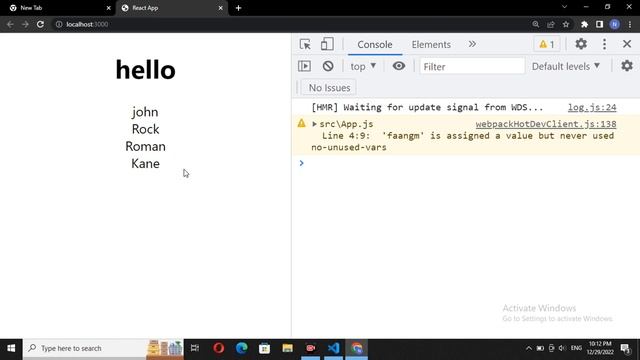Open DevTools settings gear

point(581,44)
